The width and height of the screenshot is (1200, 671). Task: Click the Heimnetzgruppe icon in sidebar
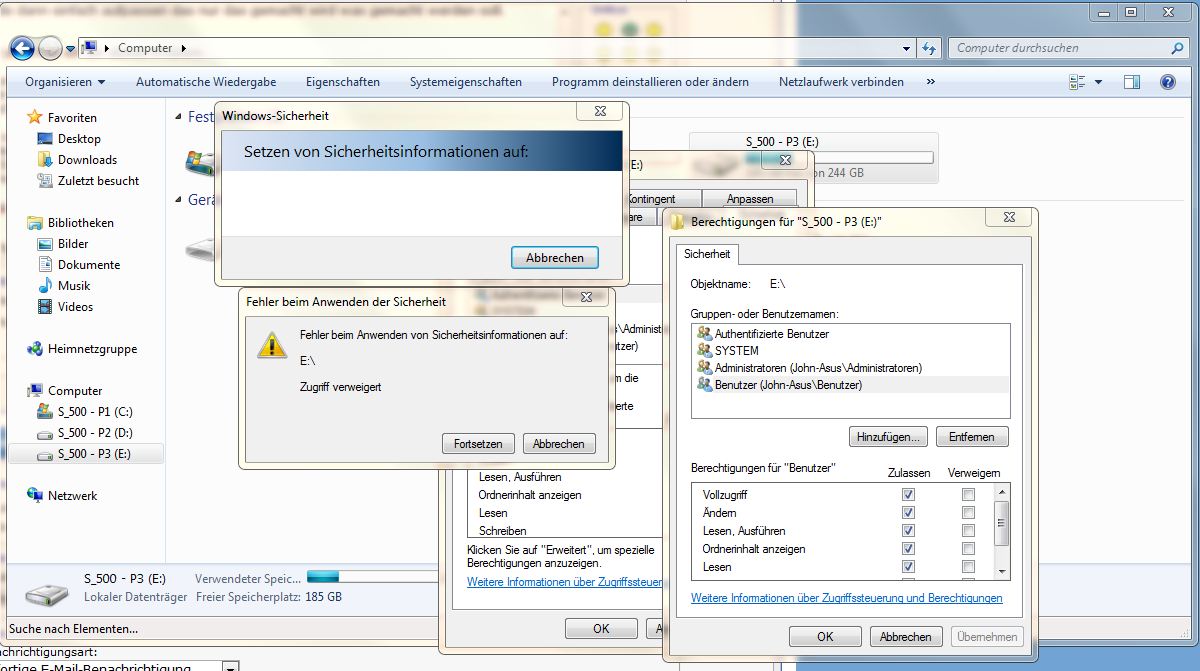[x=35, y=349]
